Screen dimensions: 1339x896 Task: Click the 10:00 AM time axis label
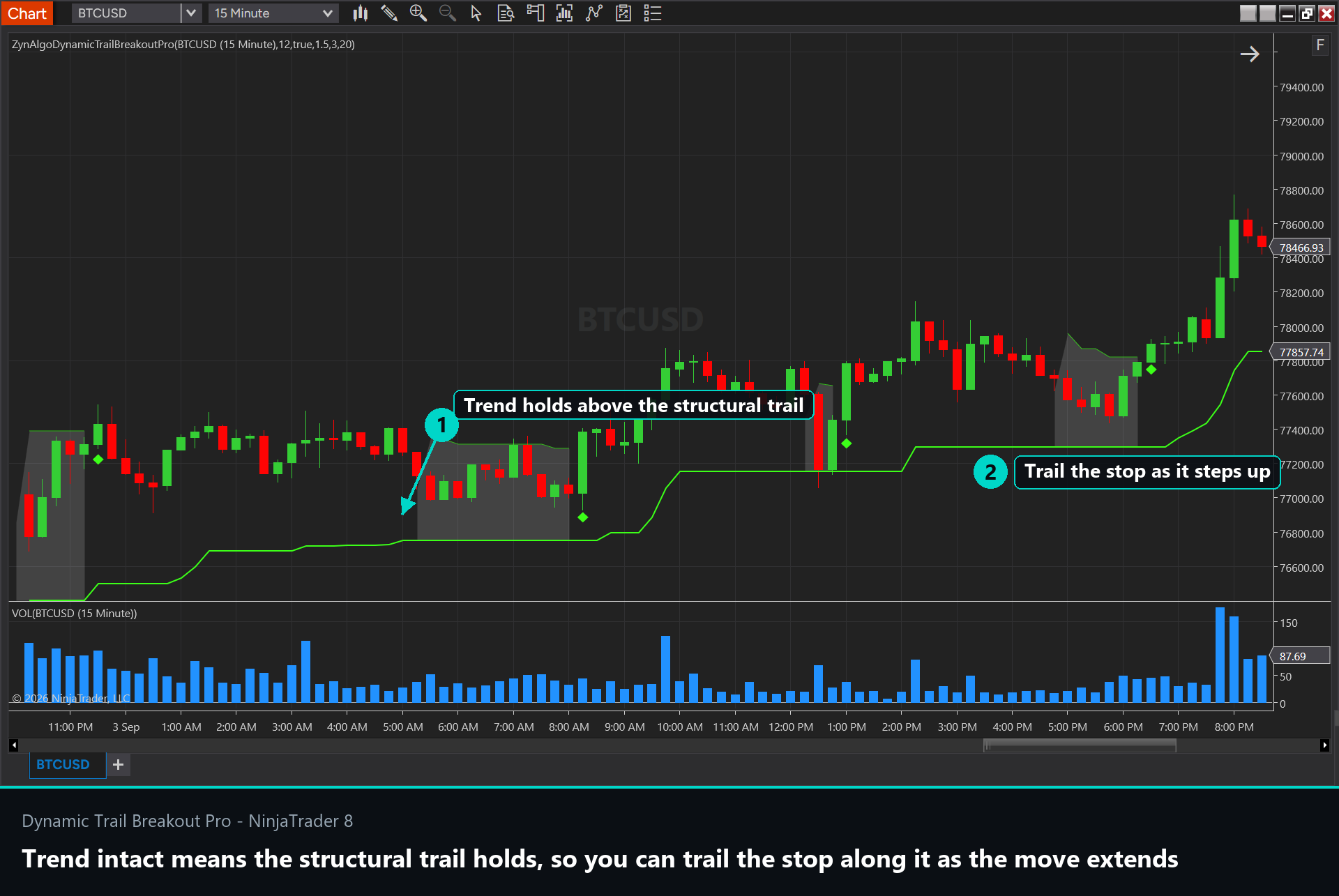(x=680, y=727)
